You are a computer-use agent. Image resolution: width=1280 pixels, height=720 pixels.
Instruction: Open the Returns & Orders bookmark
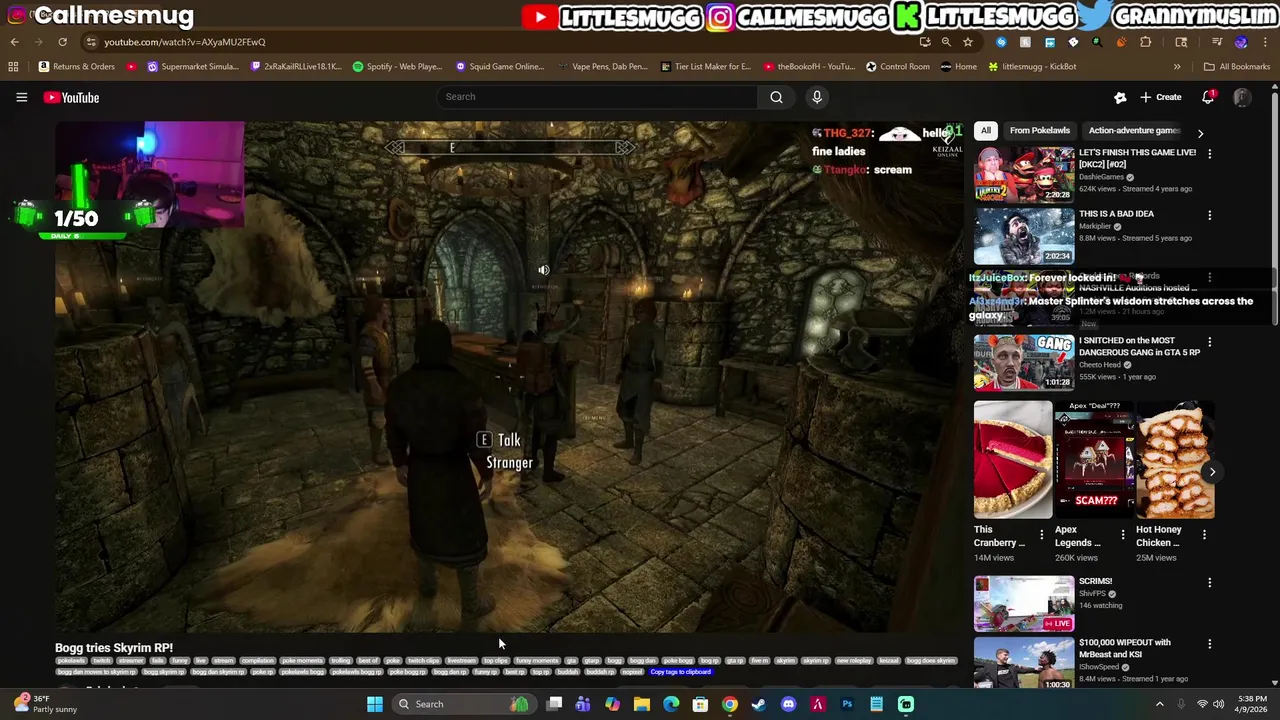pos(77,66)
